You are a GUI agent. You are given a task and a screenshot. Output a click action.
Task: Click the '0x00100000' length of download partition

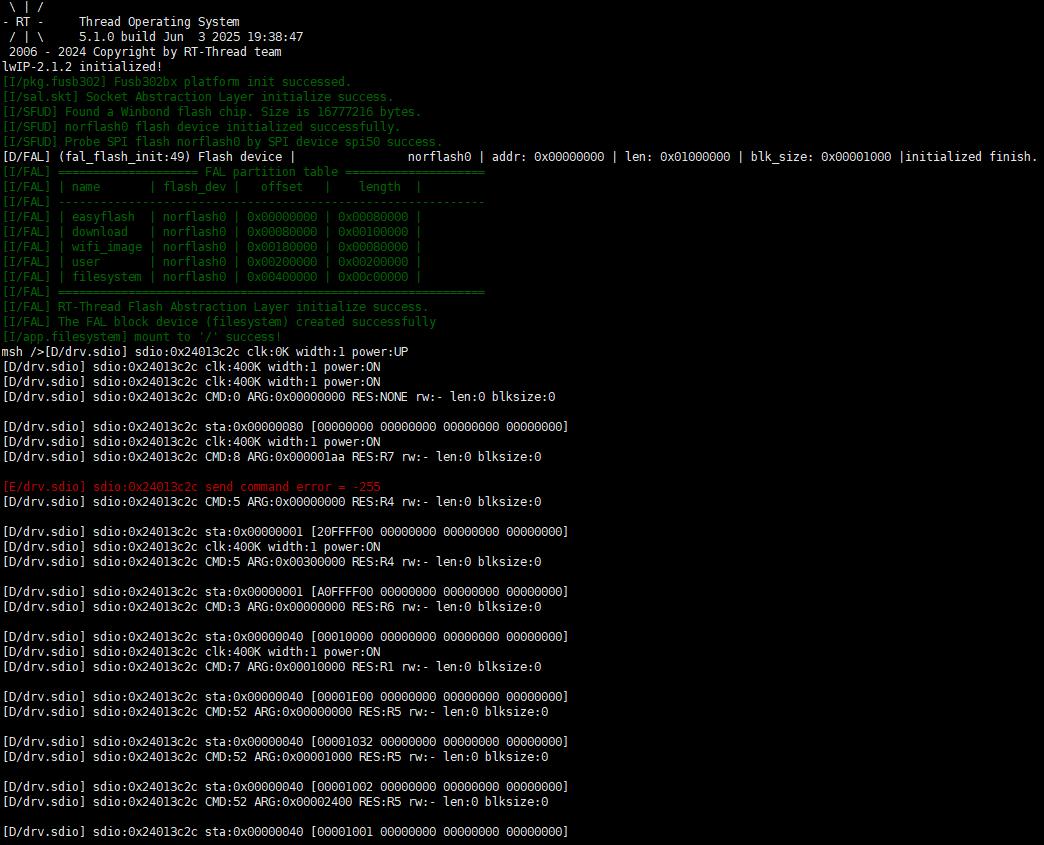click(373, 232)
